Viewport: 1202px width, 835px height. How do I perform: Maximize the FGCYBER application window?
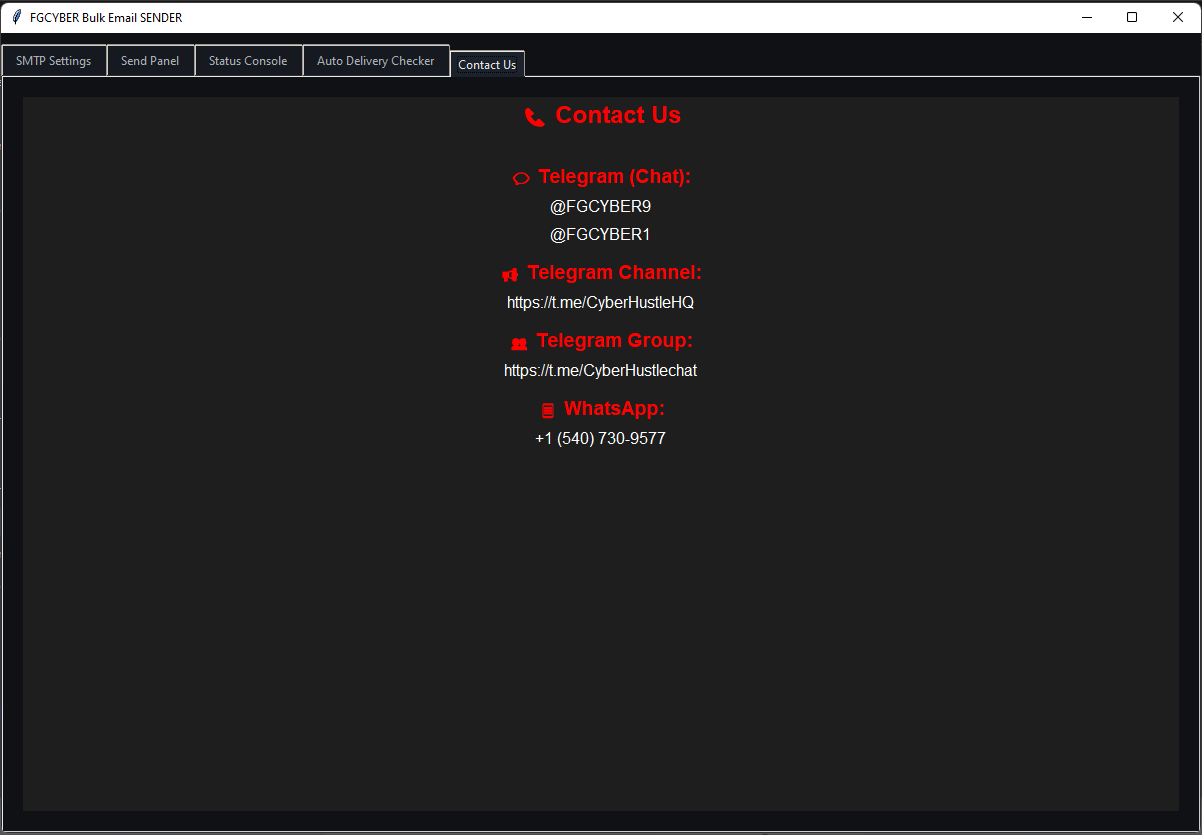pos(1132,17)
